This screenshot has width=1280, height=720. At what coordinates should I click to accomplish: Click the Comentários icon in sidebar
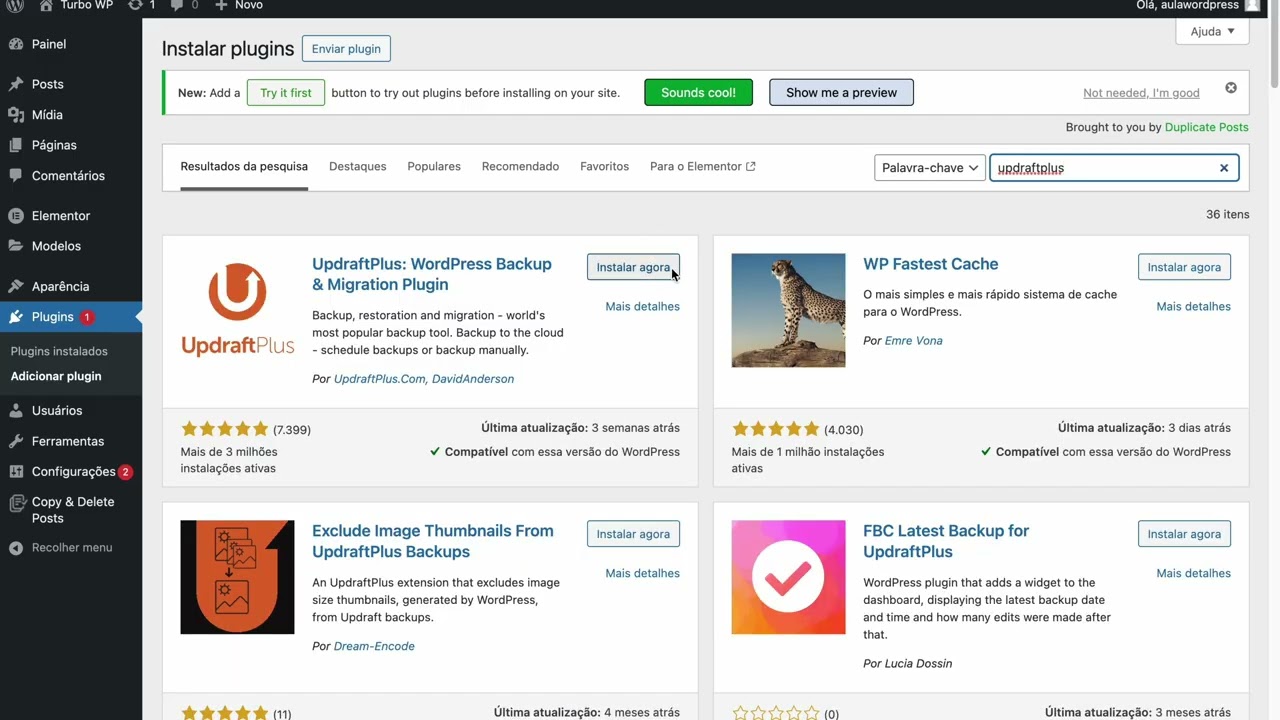pyautogui.click(x=15, y=176)
